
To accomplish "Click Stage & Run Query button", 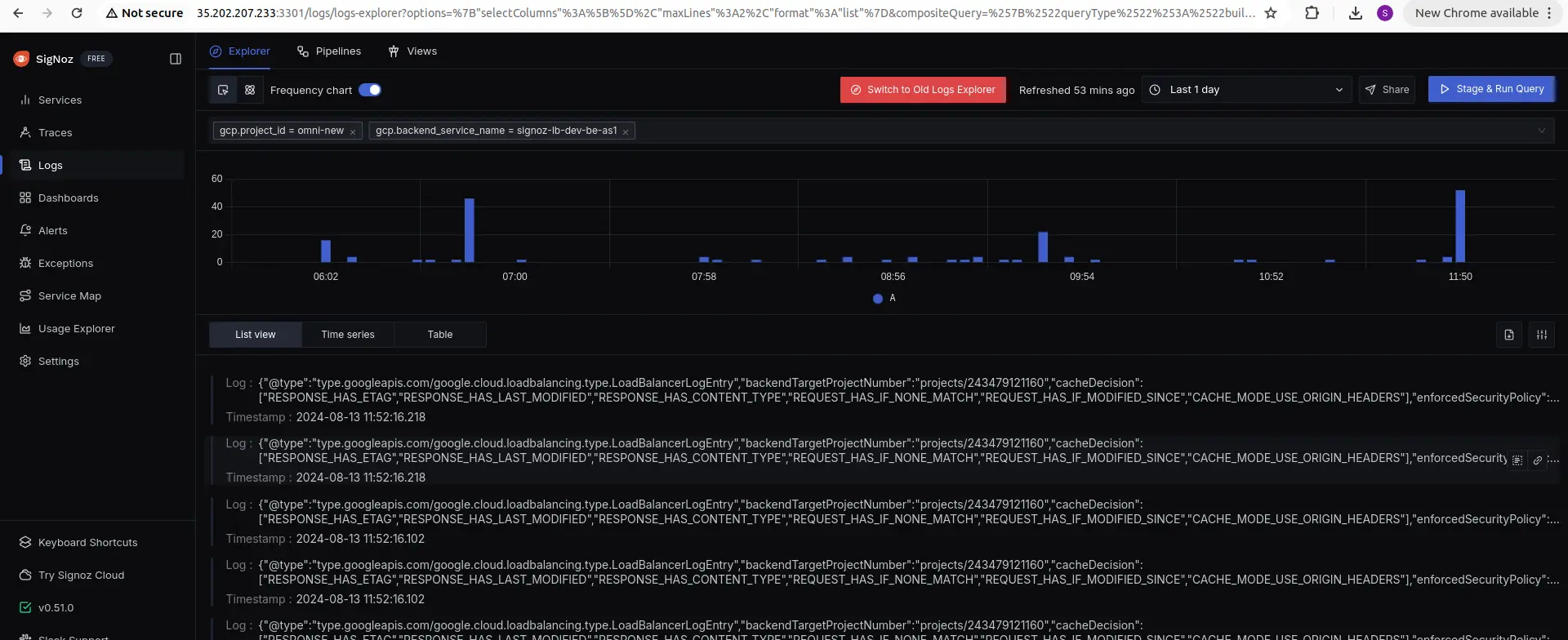I will pos(1491,89).
